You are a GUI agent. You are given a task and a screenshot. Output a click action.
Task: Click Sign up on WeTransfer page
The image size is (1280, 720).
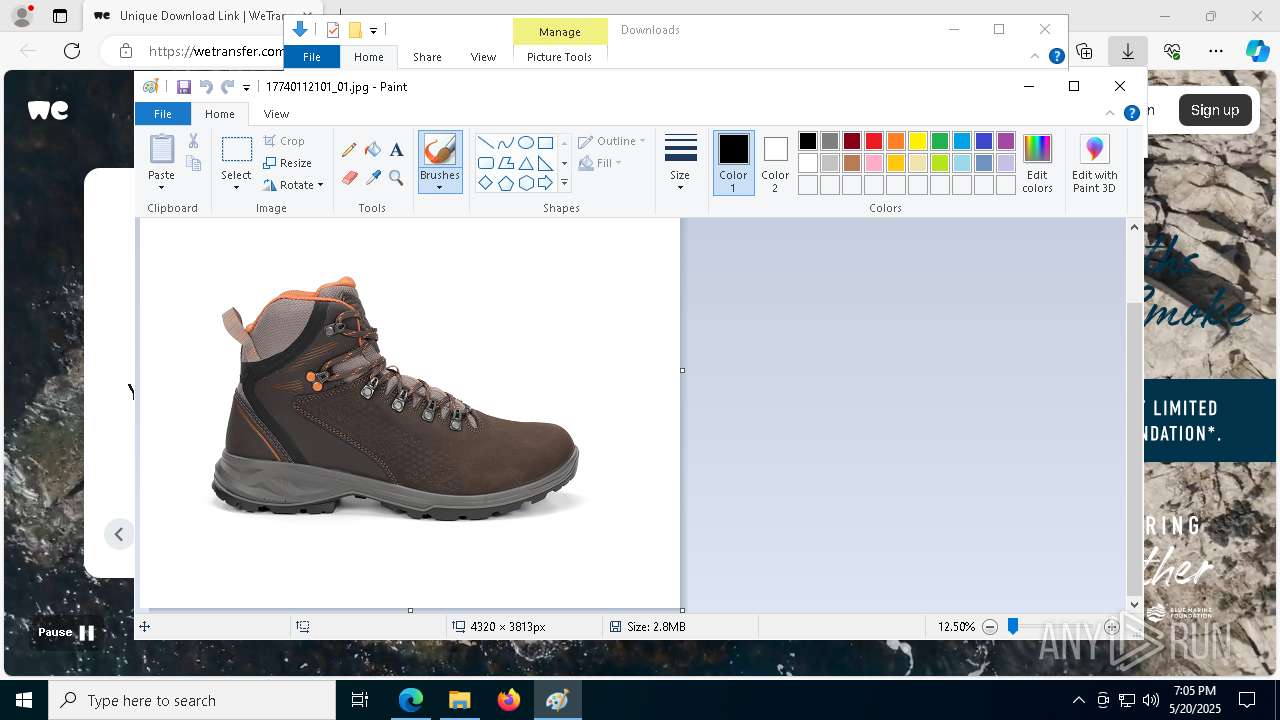(x=1215, y=110)
